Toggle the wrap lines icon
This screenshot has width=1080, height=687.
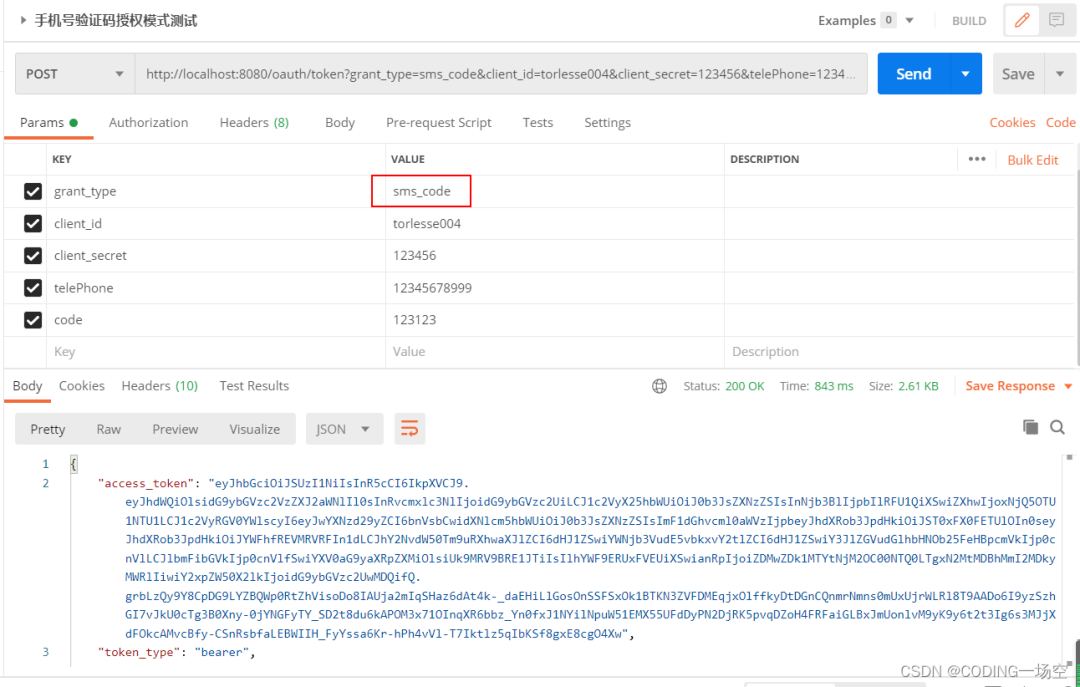tap(409, 429)
